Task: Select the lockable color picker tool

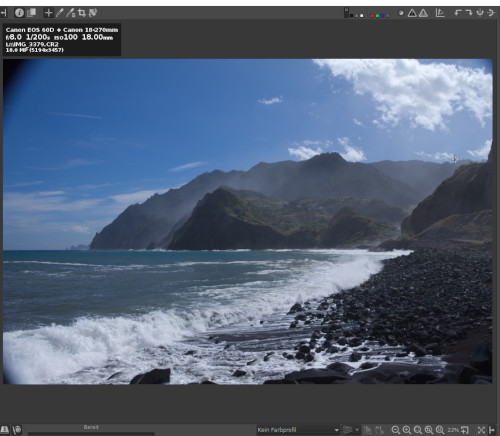Action: [71, 13]
